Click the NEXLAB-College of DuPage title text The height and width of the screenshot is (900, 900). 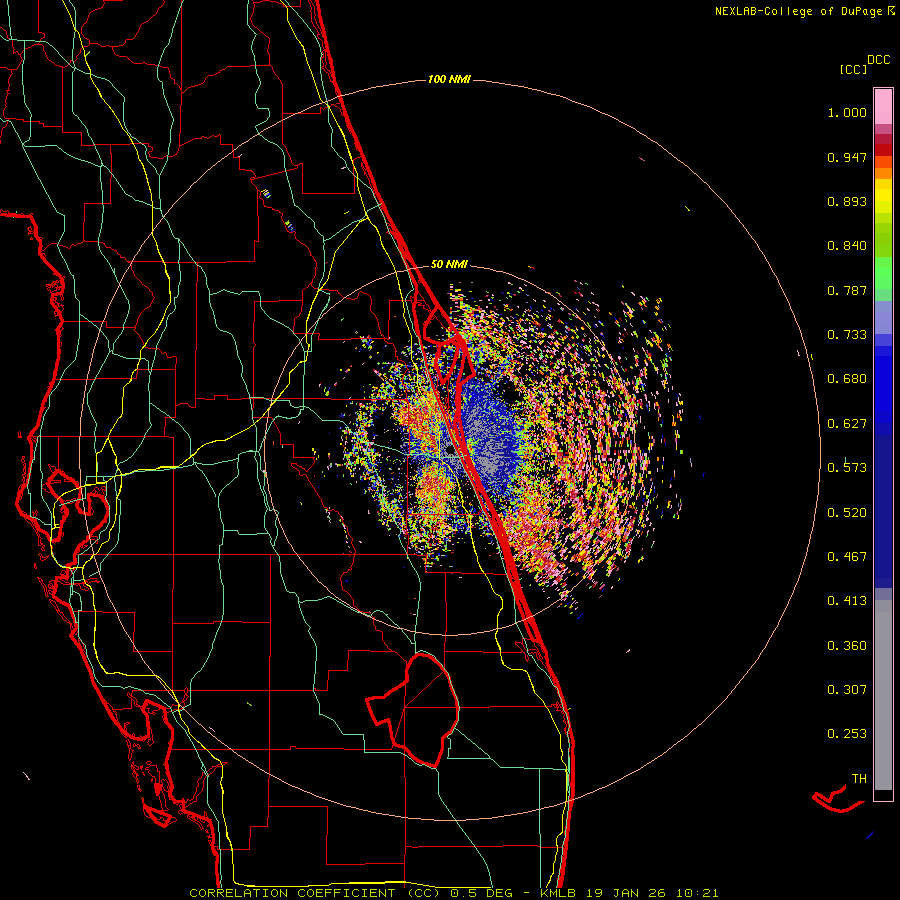click(x=798, y=11)
